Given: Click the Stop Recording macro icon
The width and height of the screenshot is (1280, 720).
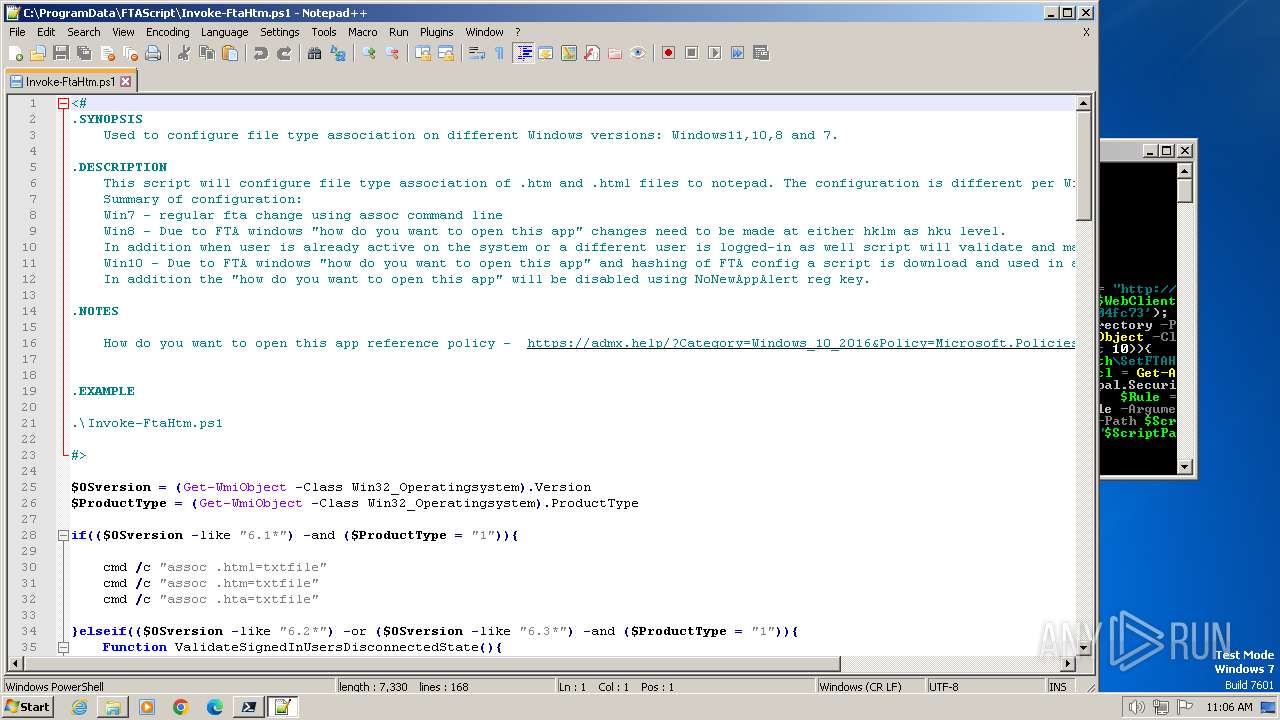Looking at the screenshot, I should tap(692, 53).
